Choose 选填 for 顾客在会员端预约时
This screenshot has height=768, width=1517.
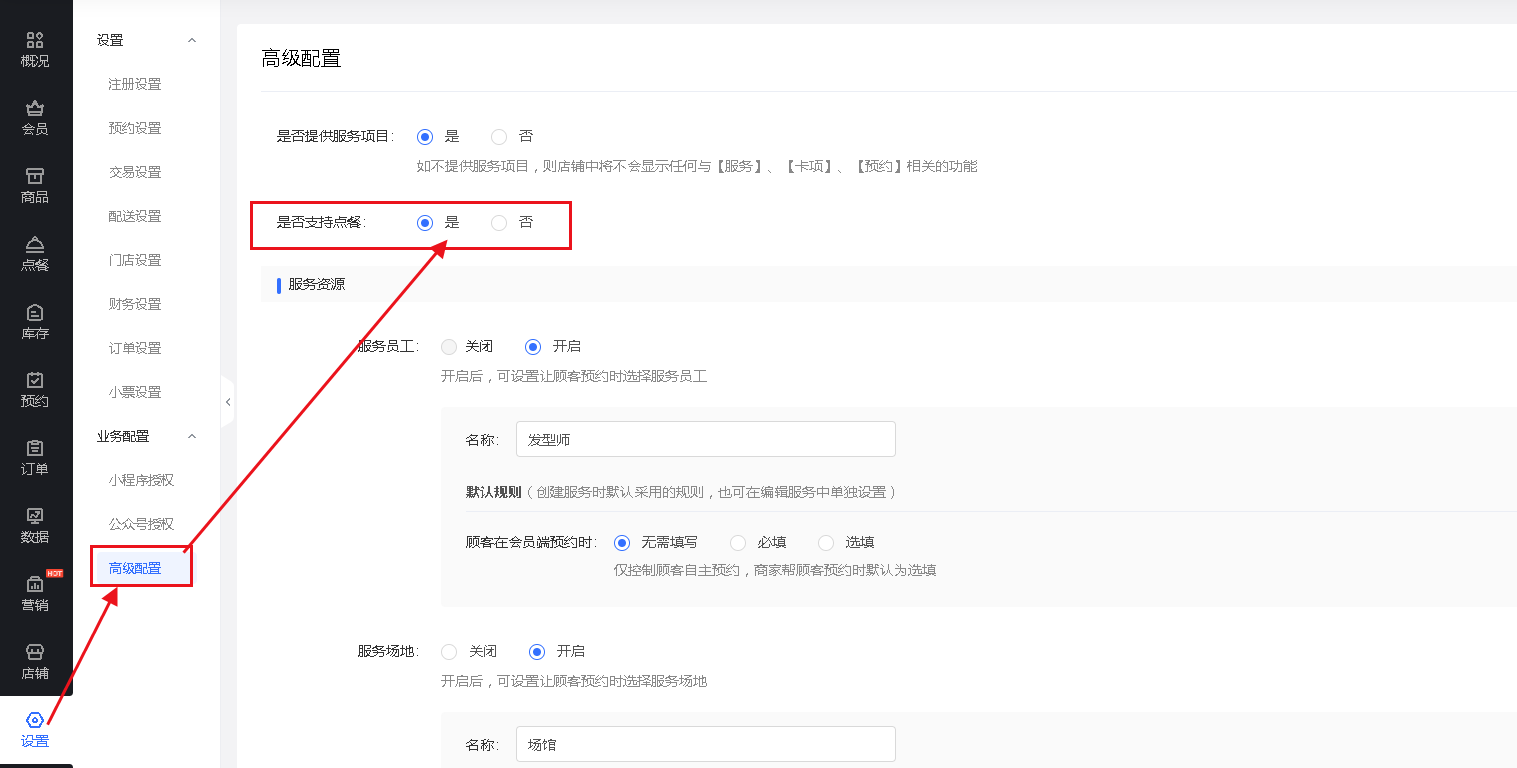click(x=826, y=543)
